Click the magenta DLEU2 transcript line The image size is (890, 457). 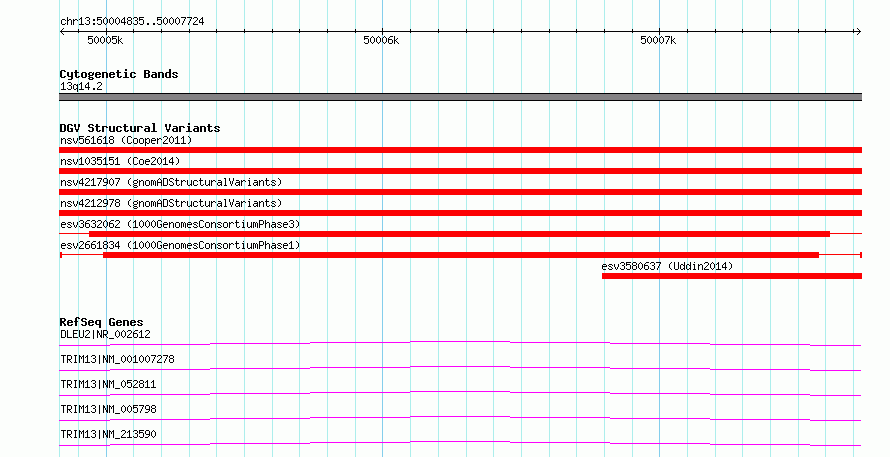tap(460, 343)
